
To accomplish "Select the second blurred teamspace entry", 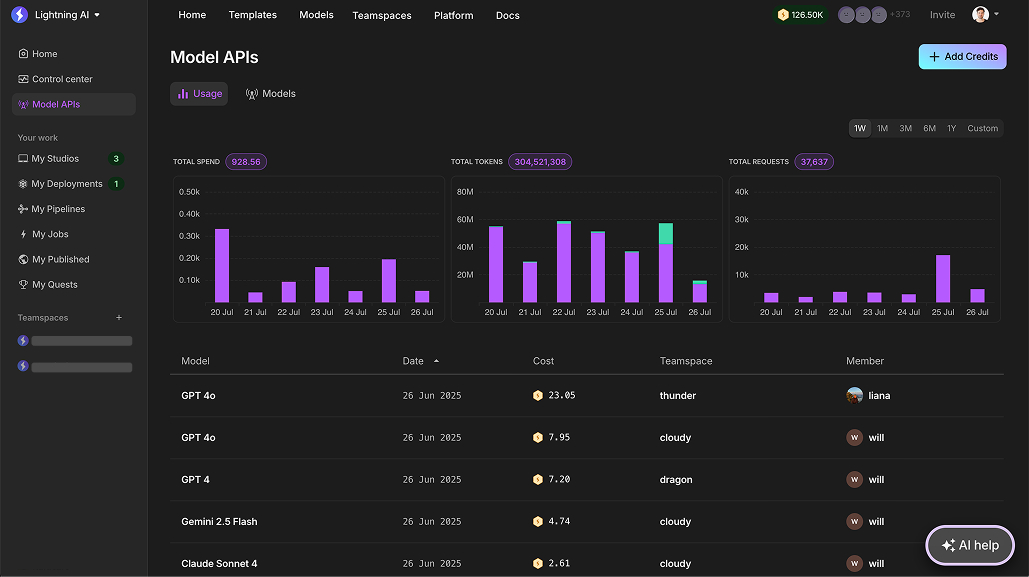I will [75, 366].
